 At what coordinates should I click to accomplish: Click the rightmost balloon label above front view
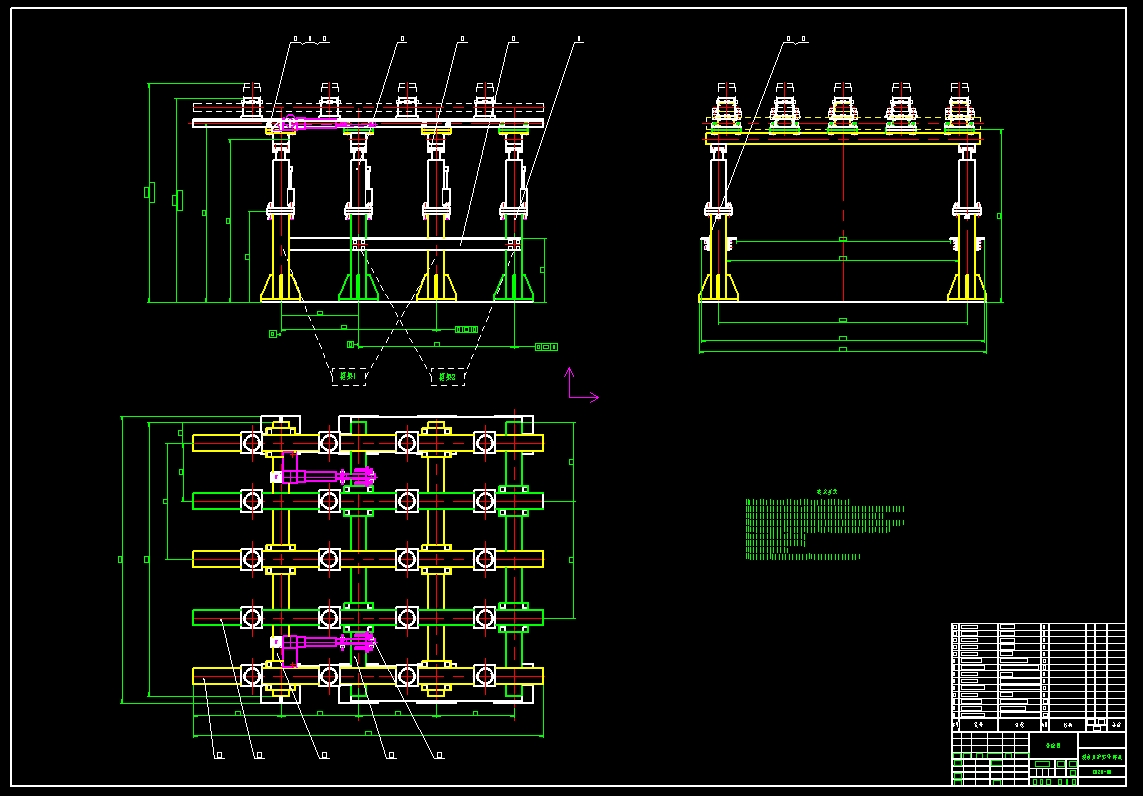[x=579, y=39]
